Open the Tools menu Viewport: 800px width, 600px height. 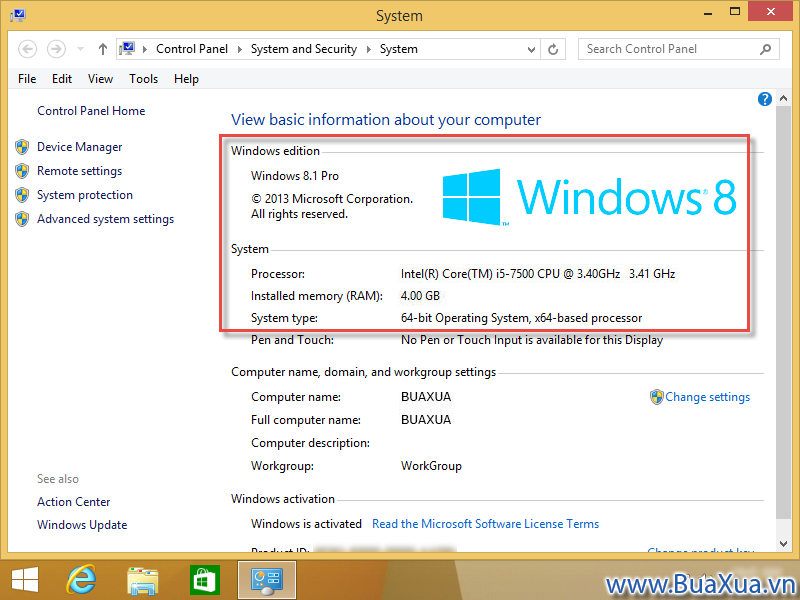143,79
